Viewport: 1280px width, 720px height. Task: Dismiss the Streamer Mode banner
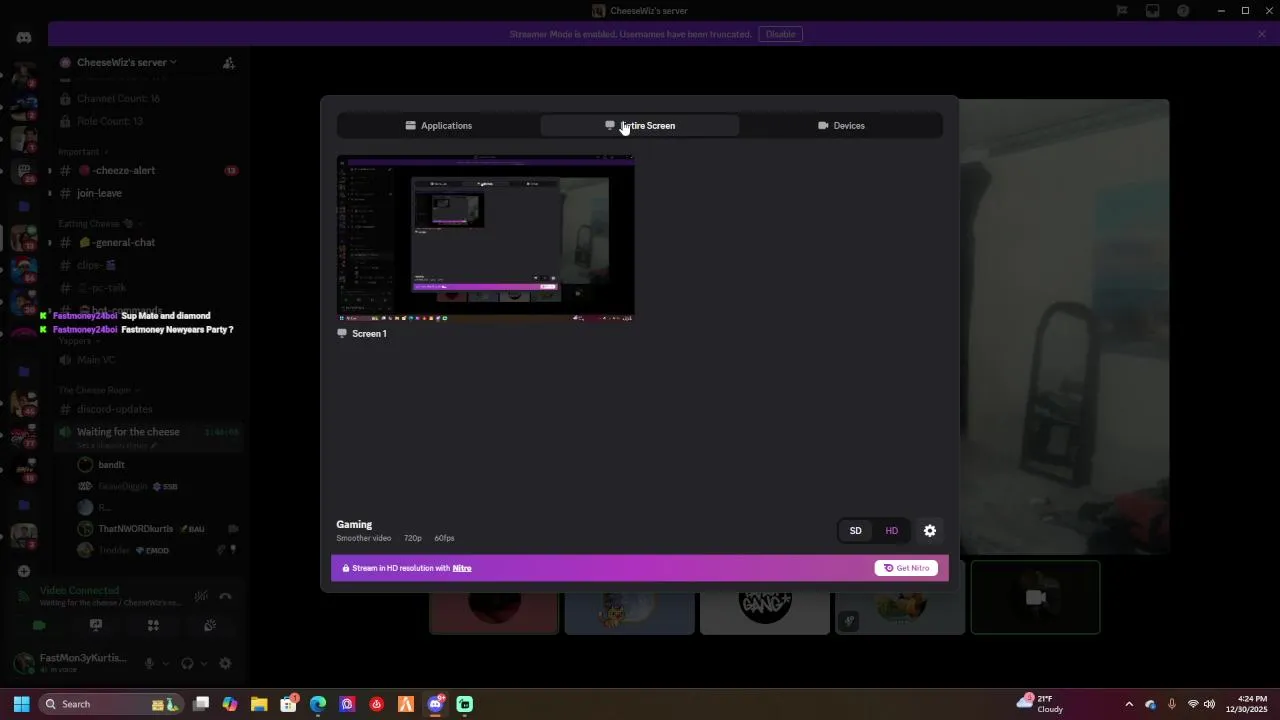1262,34
